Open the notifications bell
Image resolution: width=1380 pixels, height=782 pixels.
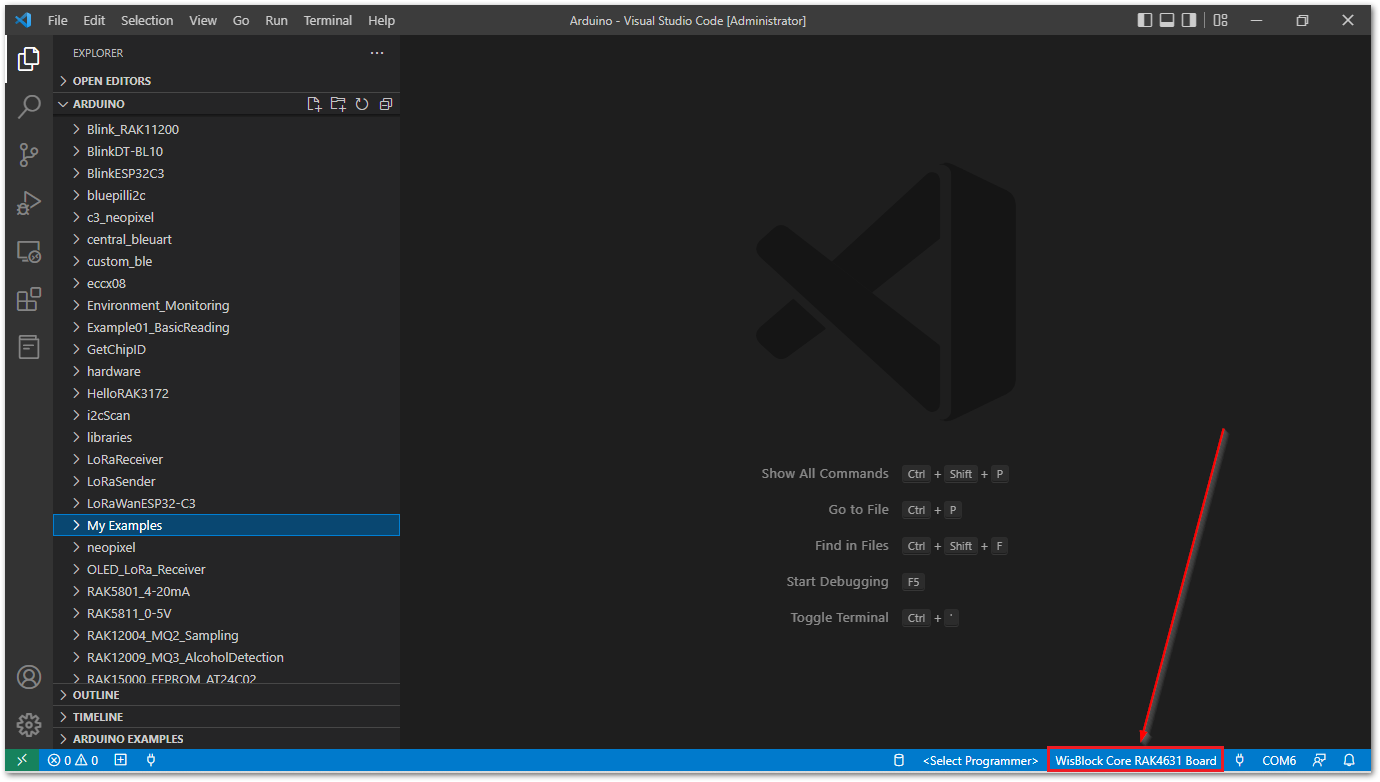[x=1349, y=760]
